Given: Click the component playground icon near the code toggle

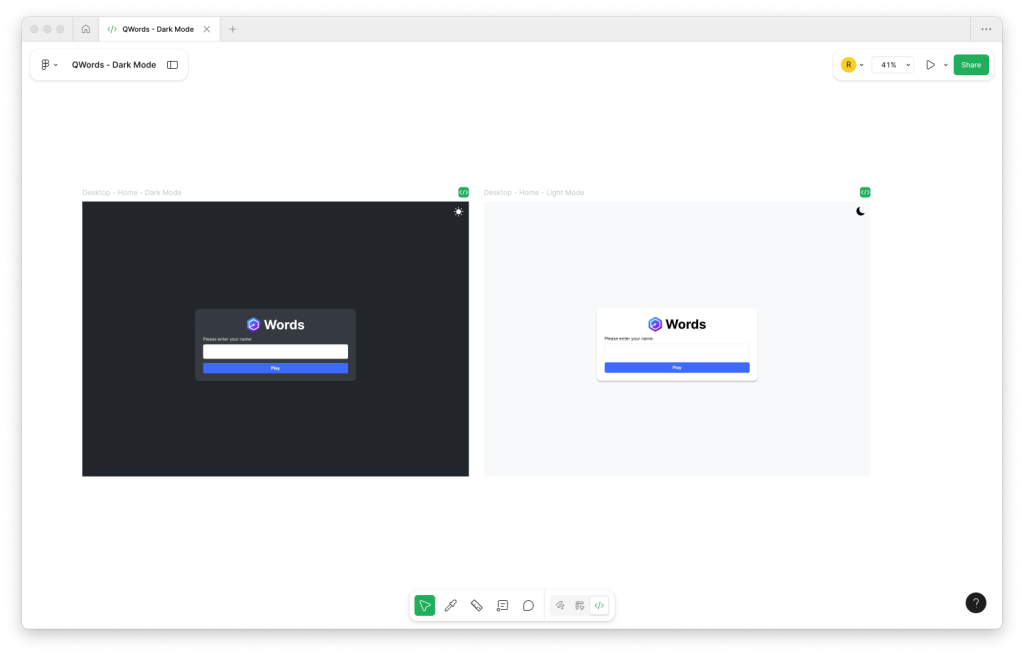Looking at the screenshot, I should 580,605.
